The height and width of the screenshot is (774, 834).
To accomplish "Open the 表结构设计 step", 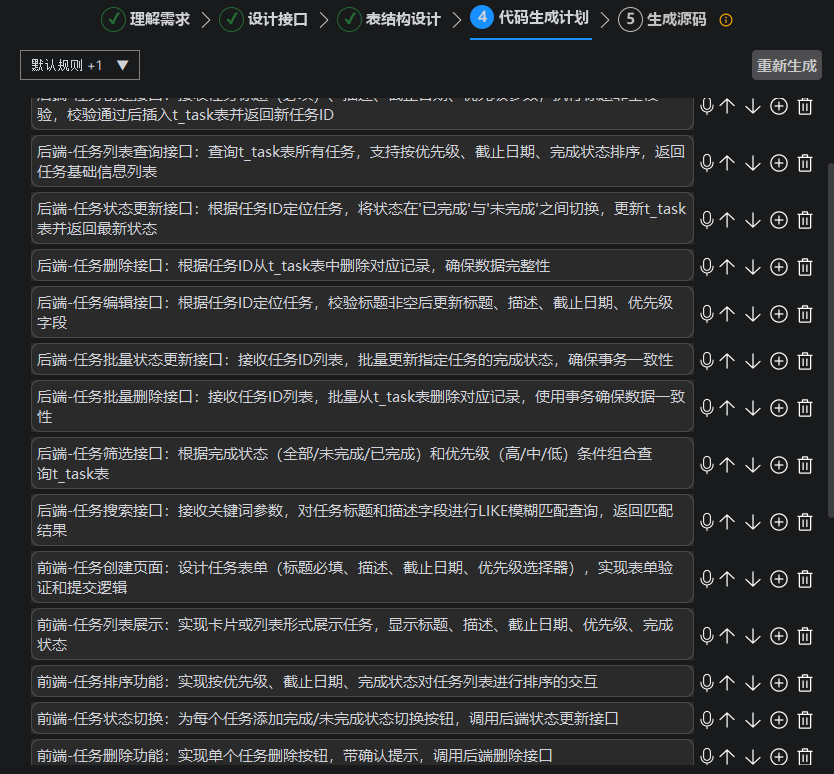I will click(x=389, y=19).
